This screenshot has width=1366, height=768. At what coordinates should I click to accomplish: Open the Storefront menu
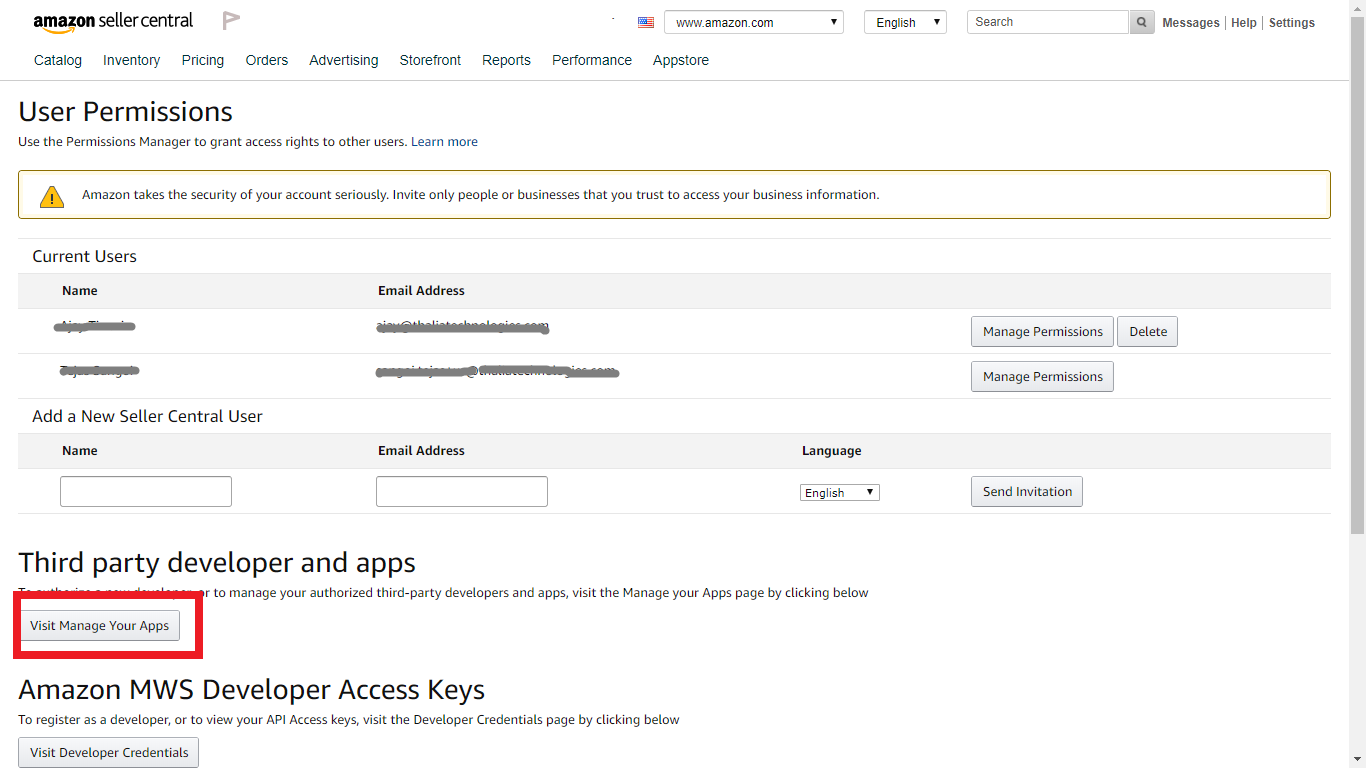tap(430, 60)
